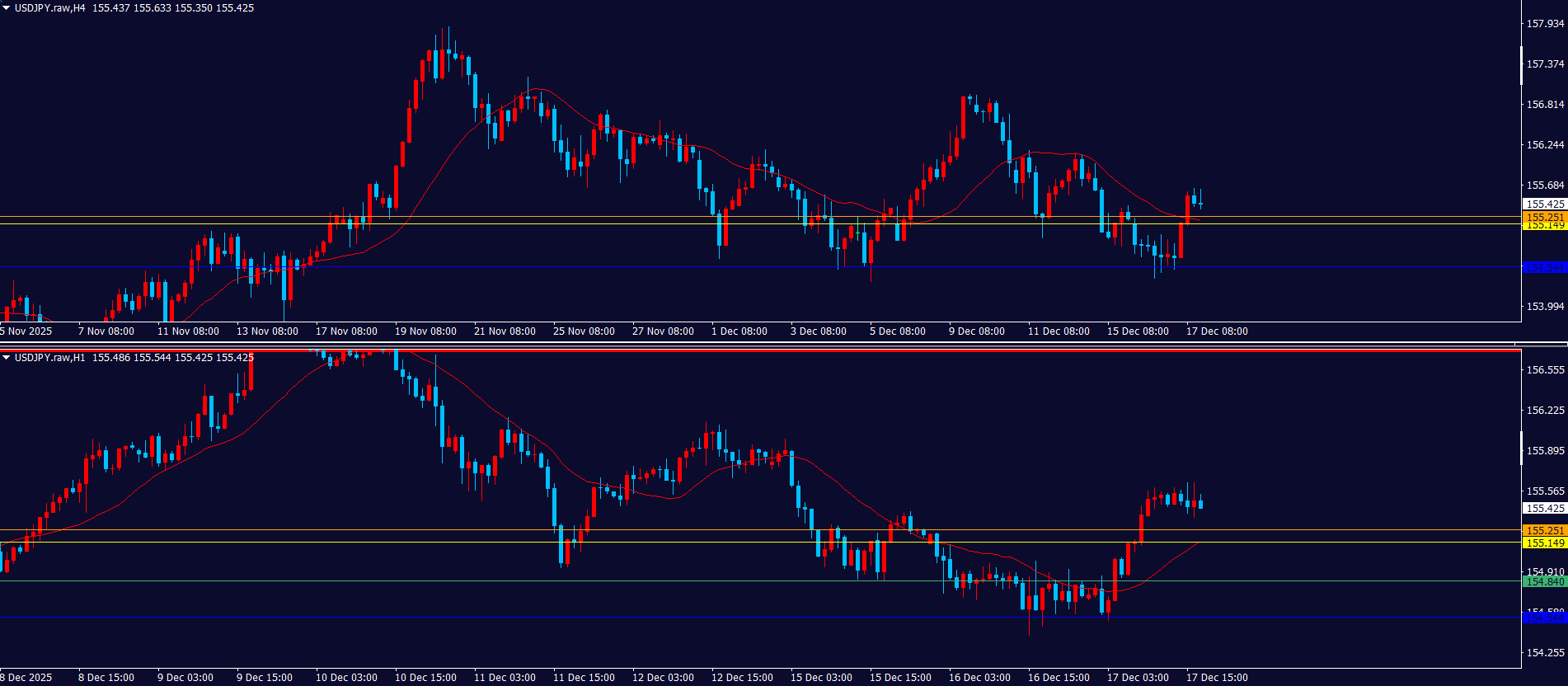The width and height of the screenshot is (1568, 686).
Task: Select the blue price tag on H4 chart
Action: coord(1544,267)
